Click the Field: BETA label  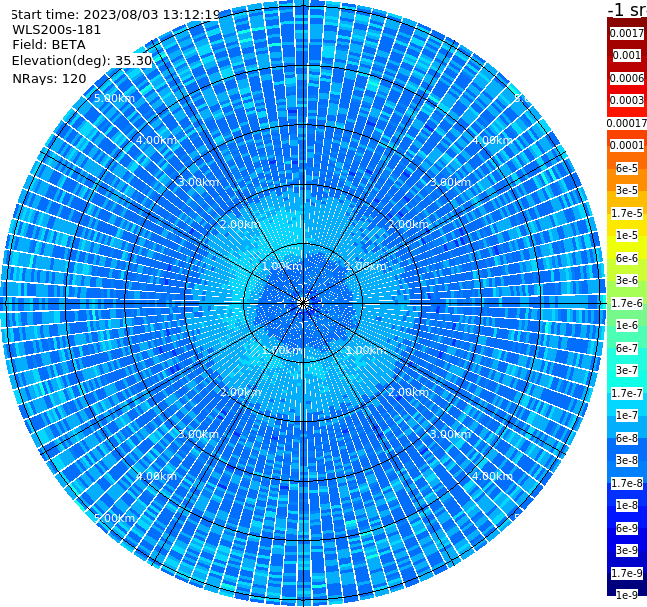pos(49,45)
